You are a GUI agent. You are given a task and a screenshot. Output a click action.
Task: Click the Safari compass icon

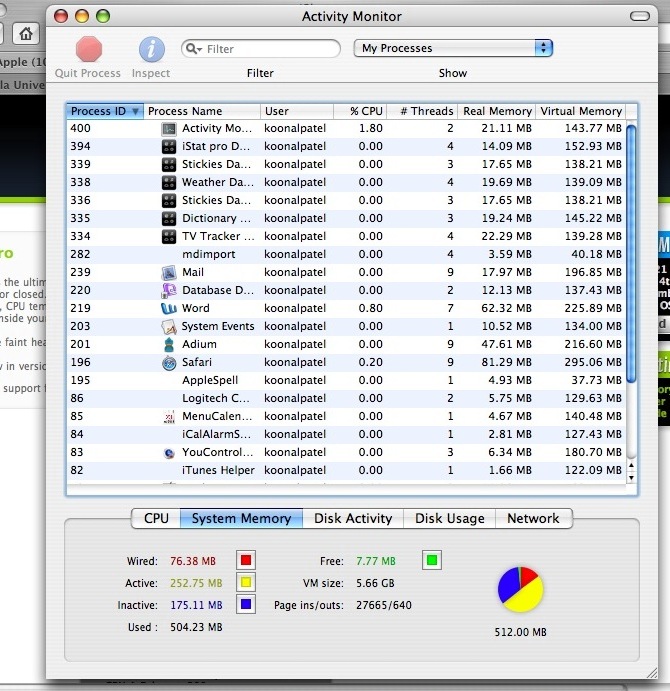coord(169,363)
